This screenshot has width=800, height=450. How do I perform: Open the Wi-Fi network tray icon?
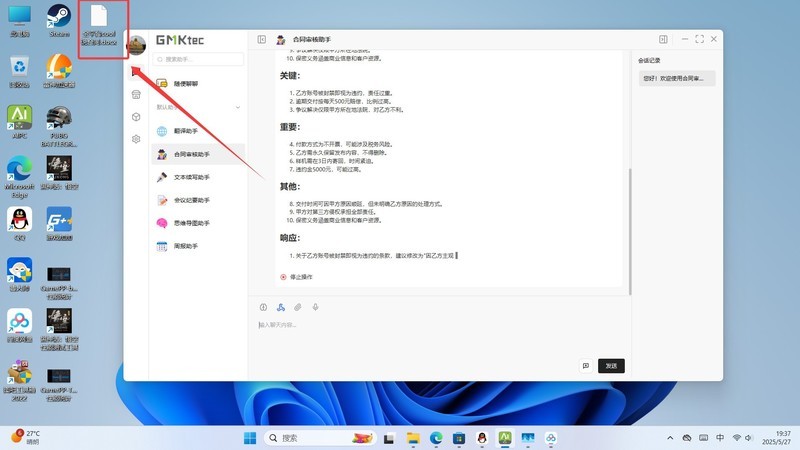pos(737,438)
